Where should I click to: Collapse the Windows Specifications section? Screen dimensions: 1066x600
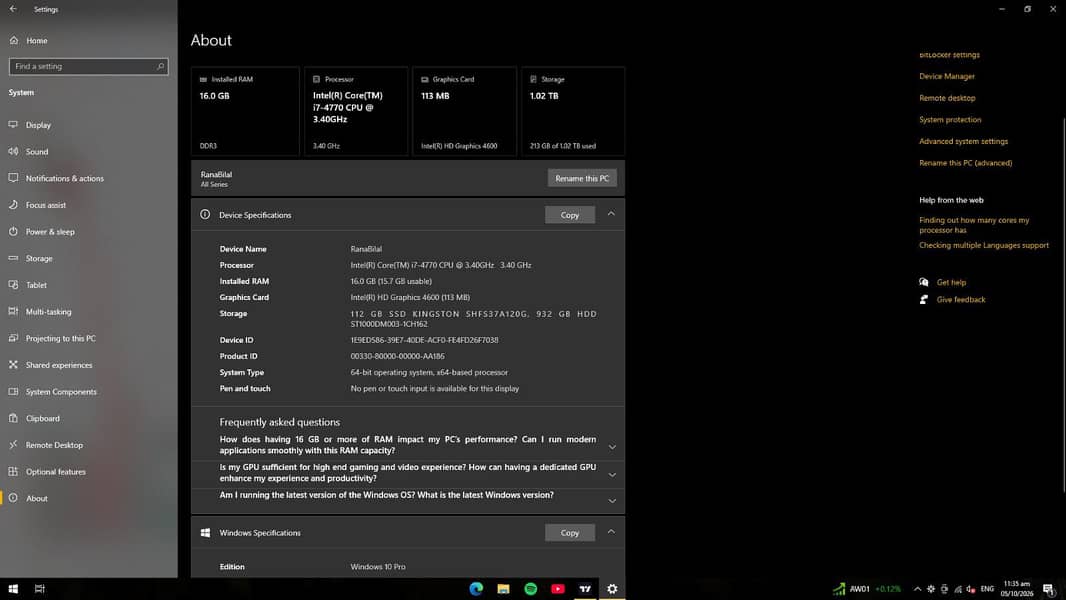click(611, 531)
